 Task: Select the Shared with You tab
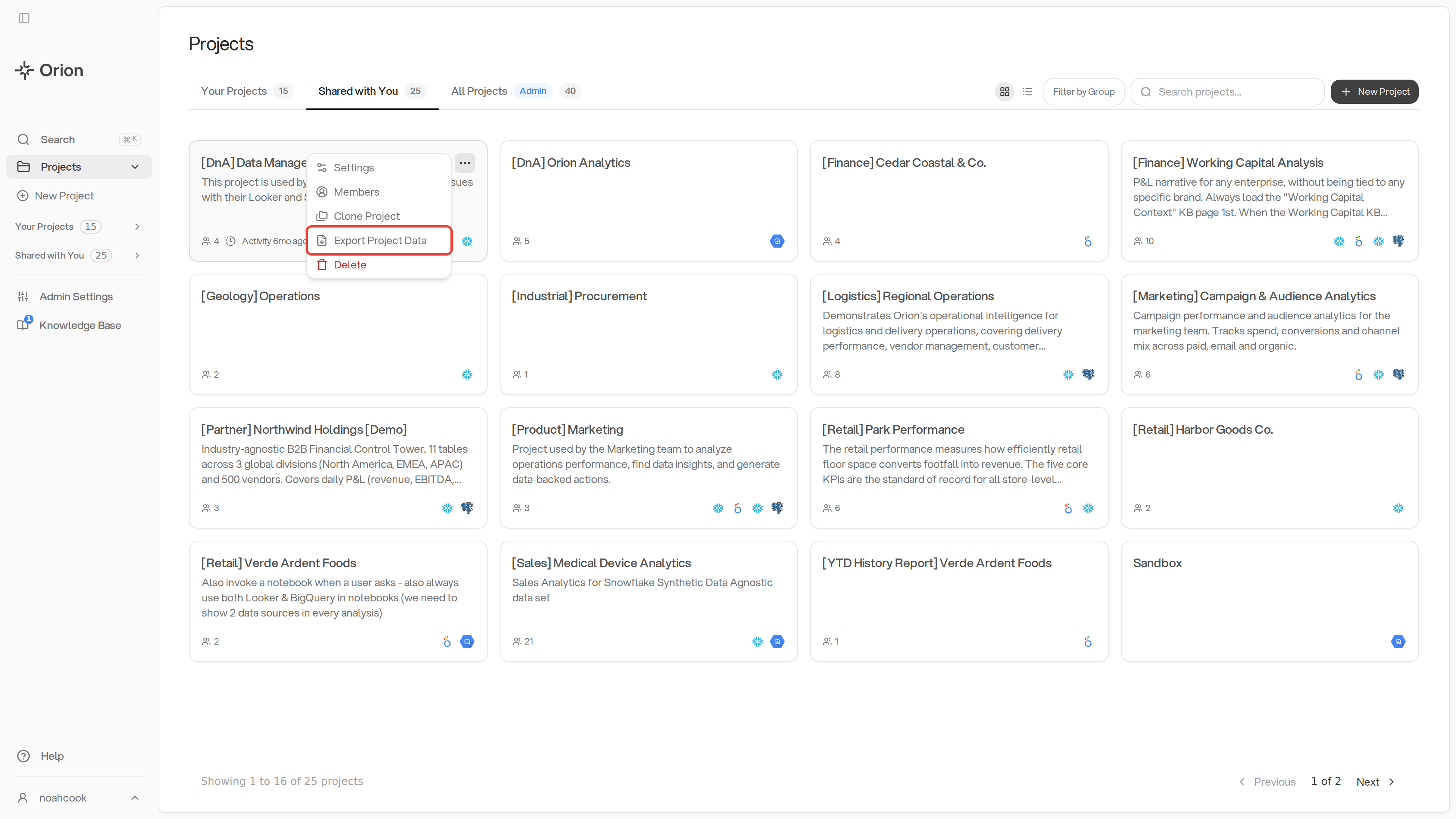[x=372, y=91]
